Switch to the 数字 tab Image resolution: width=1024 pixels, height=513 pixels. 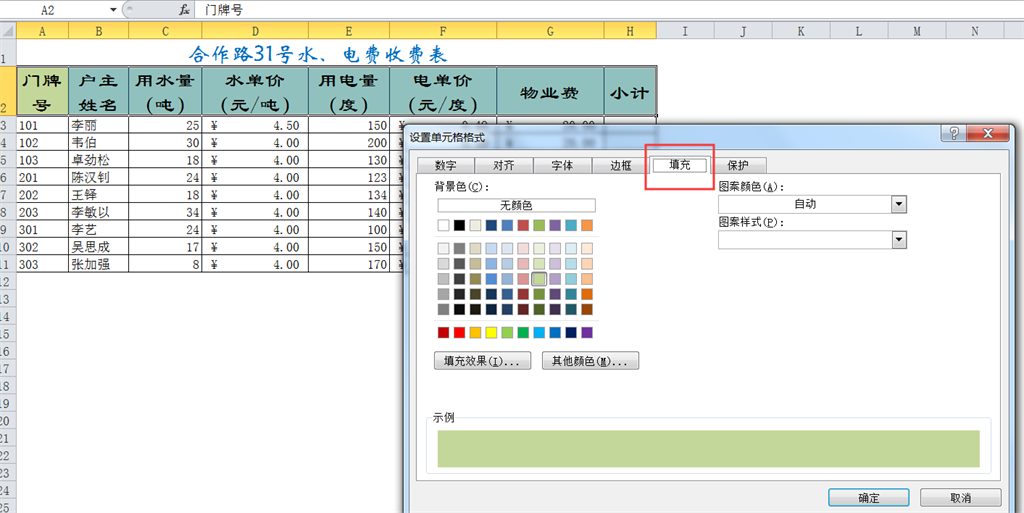445,166
